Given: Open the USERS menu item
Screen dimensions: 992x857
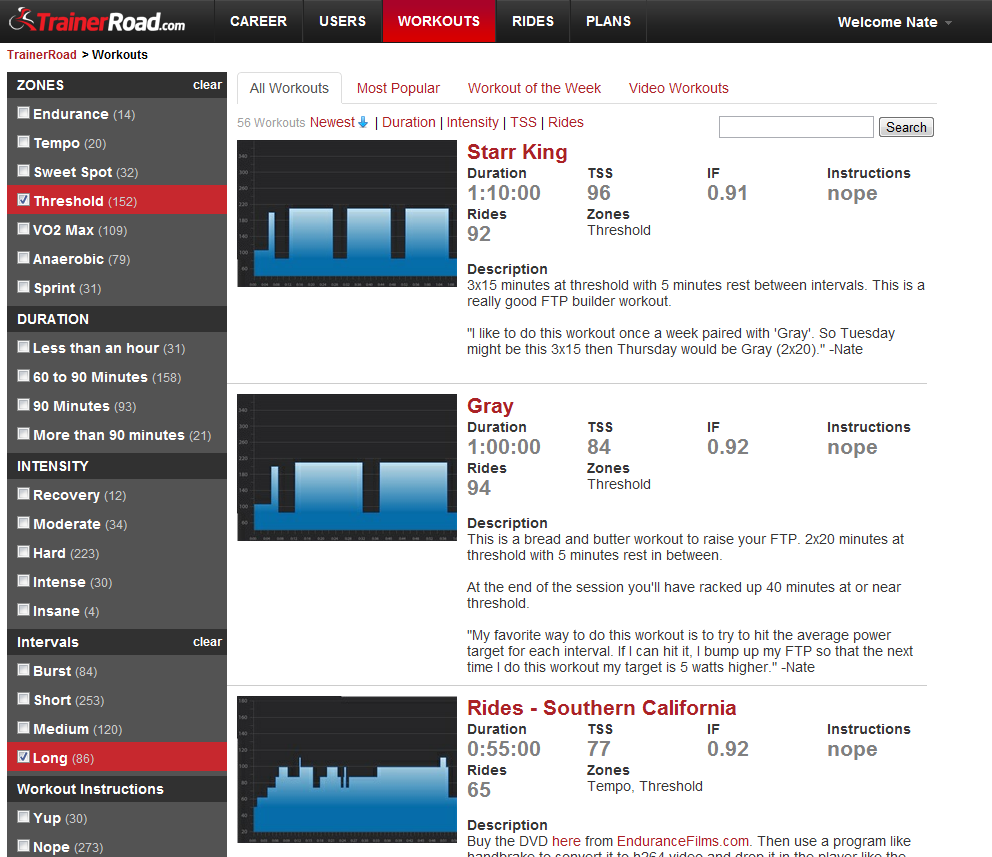Looking at the screenshot, I should pos(342,21).
